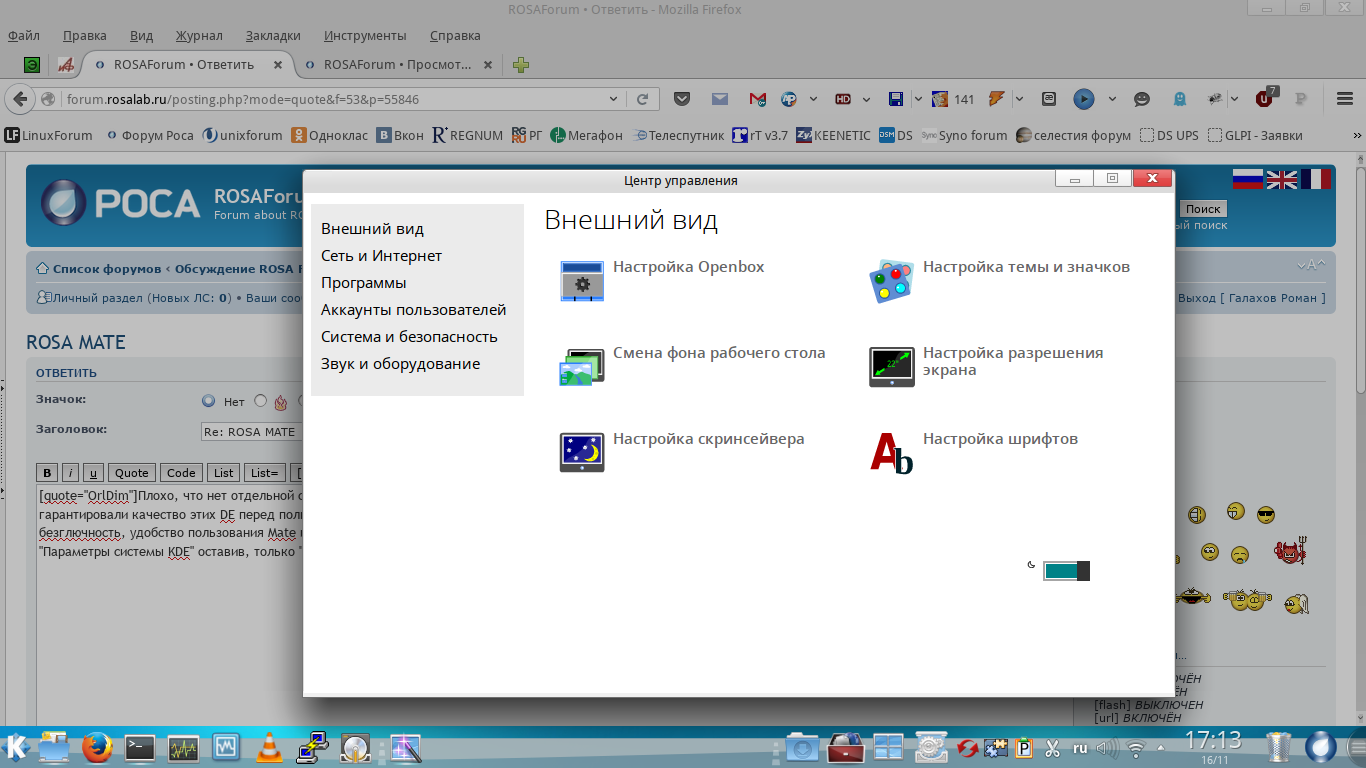Image resolution: width=1366 pixels, height=768 pixels.
Task: Open the theme and icons settings icon
Action: [891, 281]
